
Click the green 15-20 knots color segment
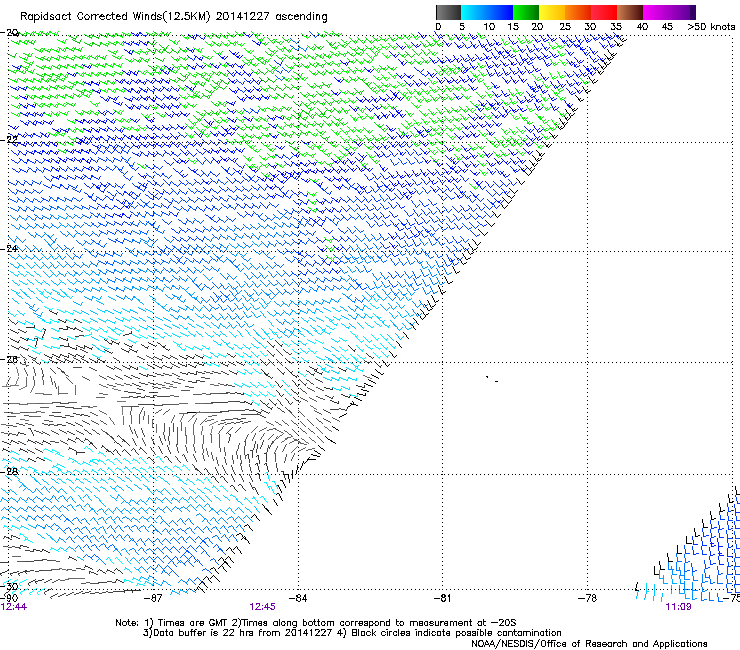[526, 12]
